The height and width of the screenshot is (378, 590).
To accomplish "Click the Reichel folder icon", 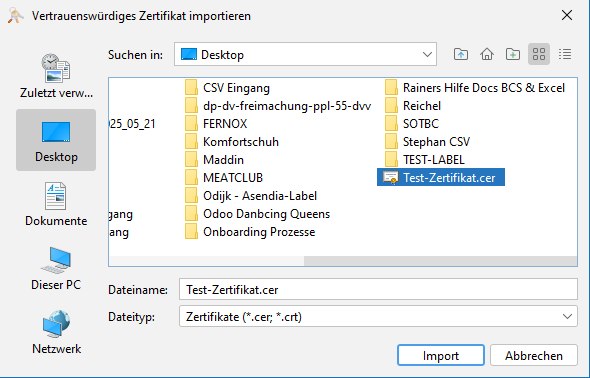I will tap(391, 106).
